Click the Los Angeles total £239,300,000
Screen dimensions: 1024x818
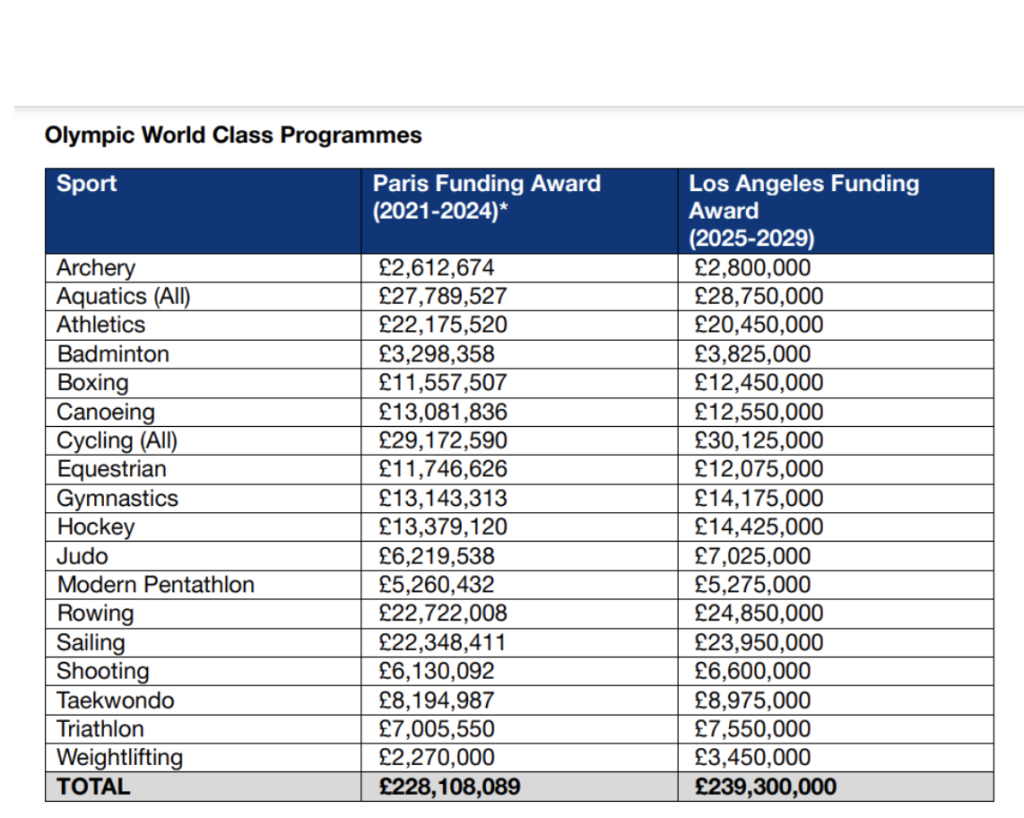pyautogui.click(x=763, y=787)
